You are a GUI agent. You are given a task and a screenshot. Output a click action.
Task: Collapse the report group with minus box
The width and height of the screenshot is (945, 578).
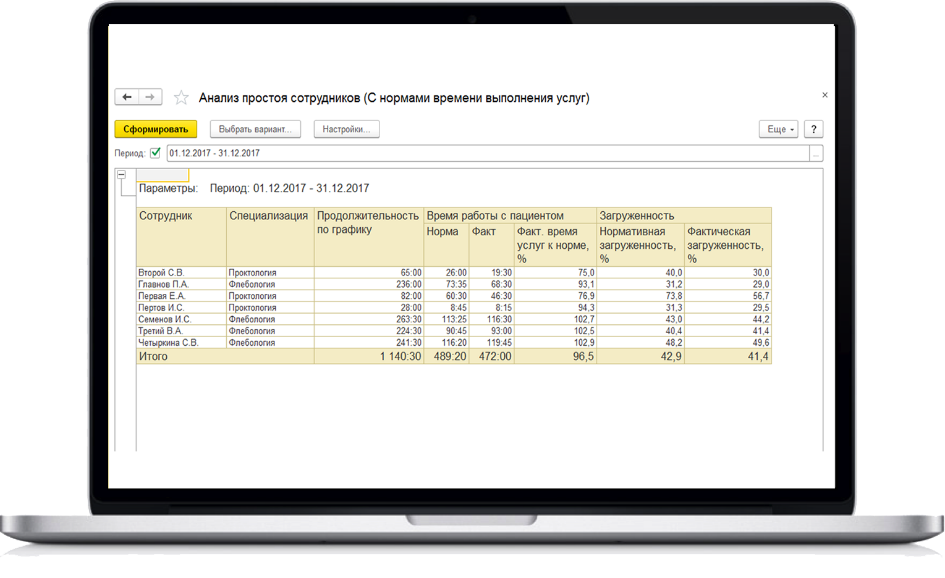tap(122, 175)
